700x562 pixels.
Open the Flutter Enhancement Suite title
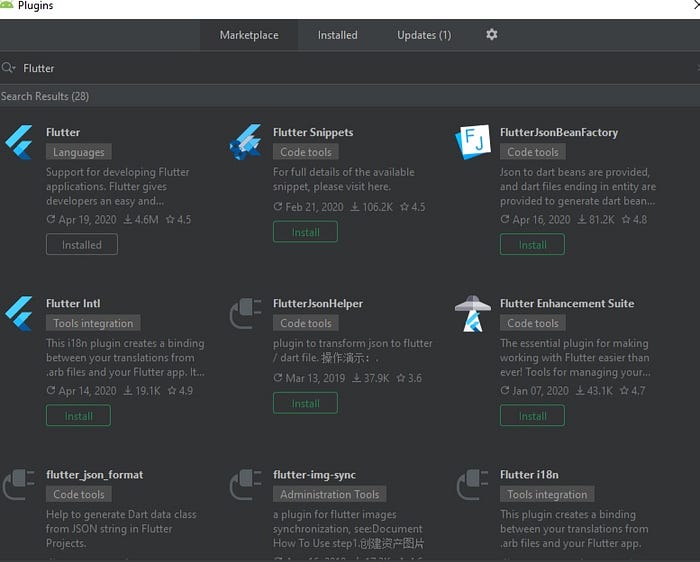(x=567, y=304)
